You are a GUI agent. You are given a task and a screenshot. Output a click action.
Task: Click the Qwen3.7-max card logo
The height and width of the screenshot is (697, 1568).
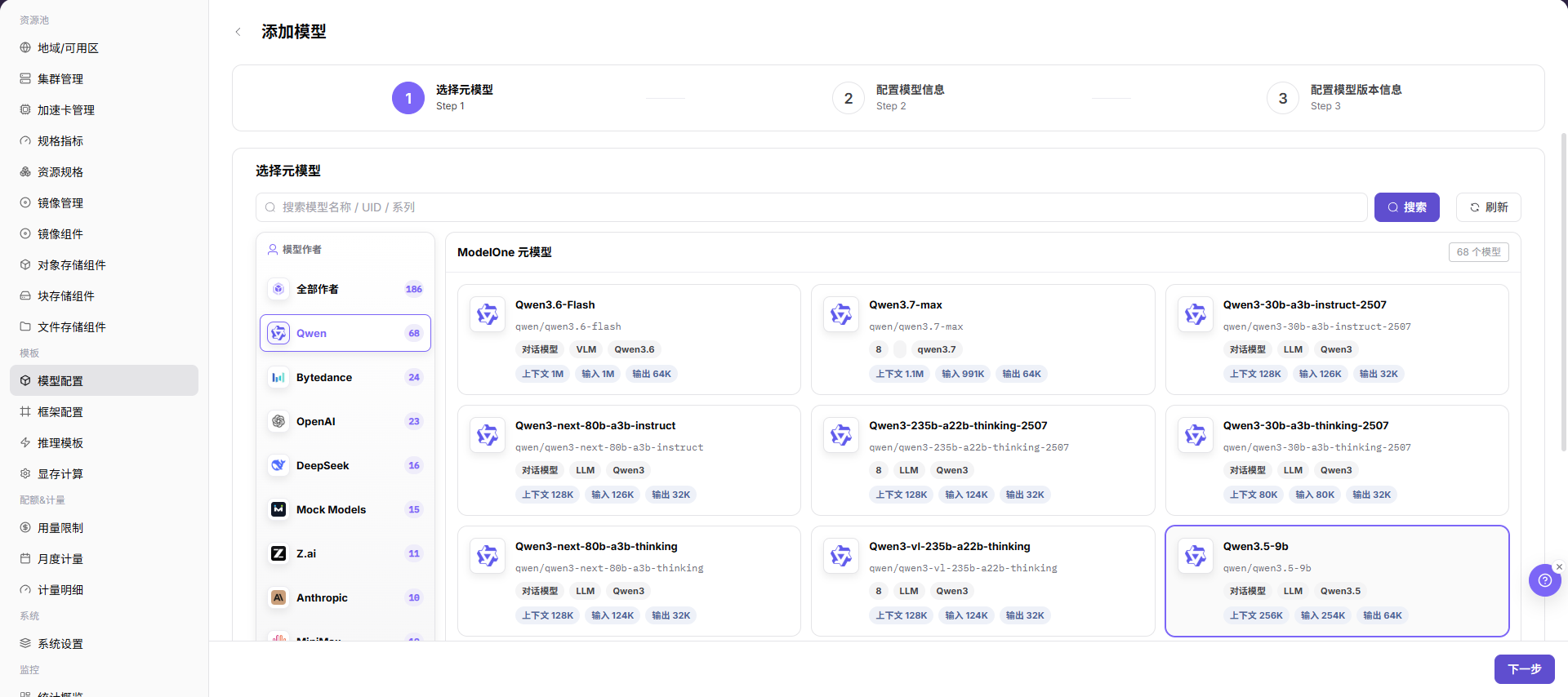(x=841, y=314)
